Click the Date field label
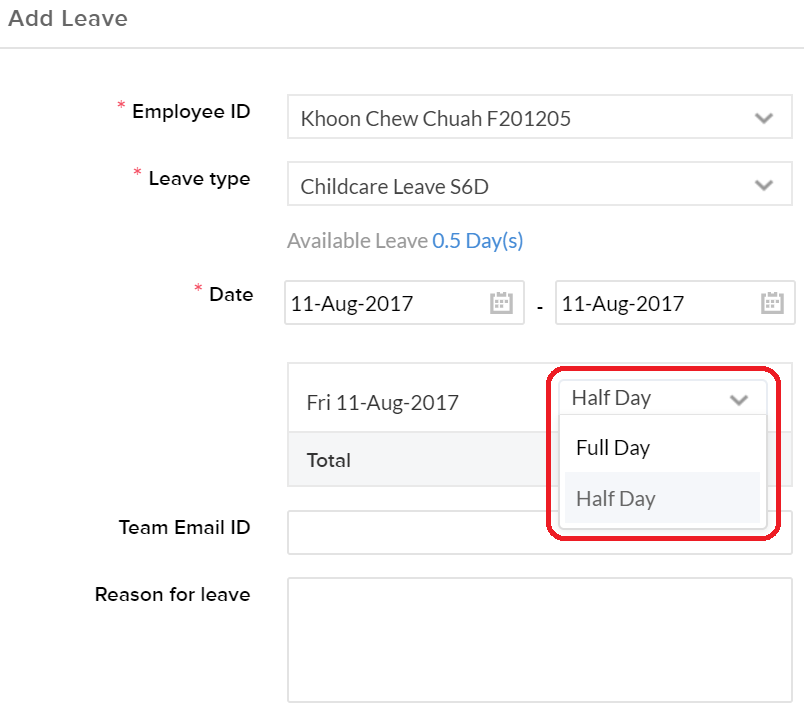The image size is (804, 714). (x=231, y=294)
